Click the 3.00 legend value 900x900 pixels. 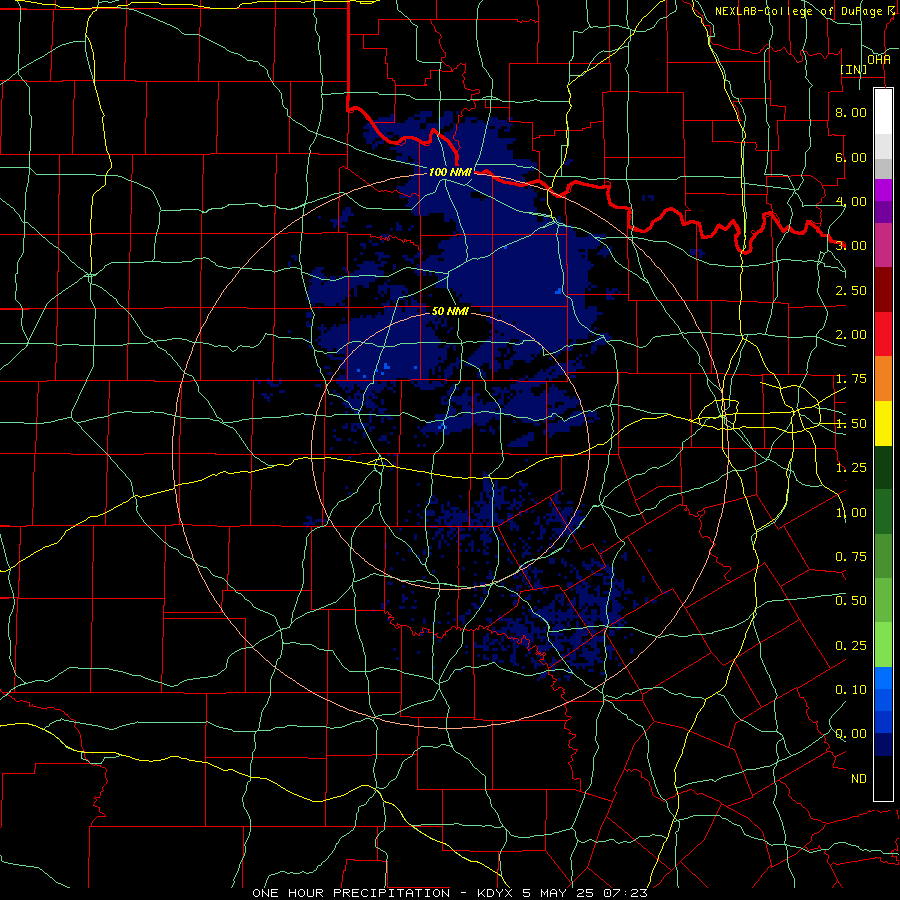point(851,246)
